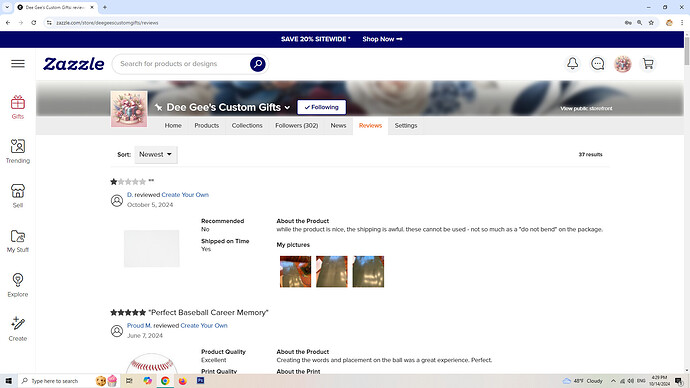This screenshot has width=690, height=388.
Task: Open Chrome three-dot menu
Action: click(x=682, y=22)
